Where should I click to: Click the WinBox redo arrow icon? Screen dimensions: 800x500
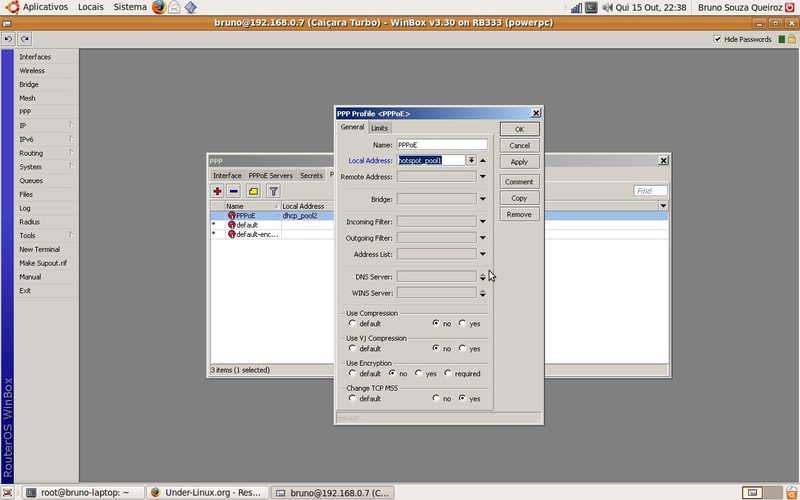pos(24,39)
